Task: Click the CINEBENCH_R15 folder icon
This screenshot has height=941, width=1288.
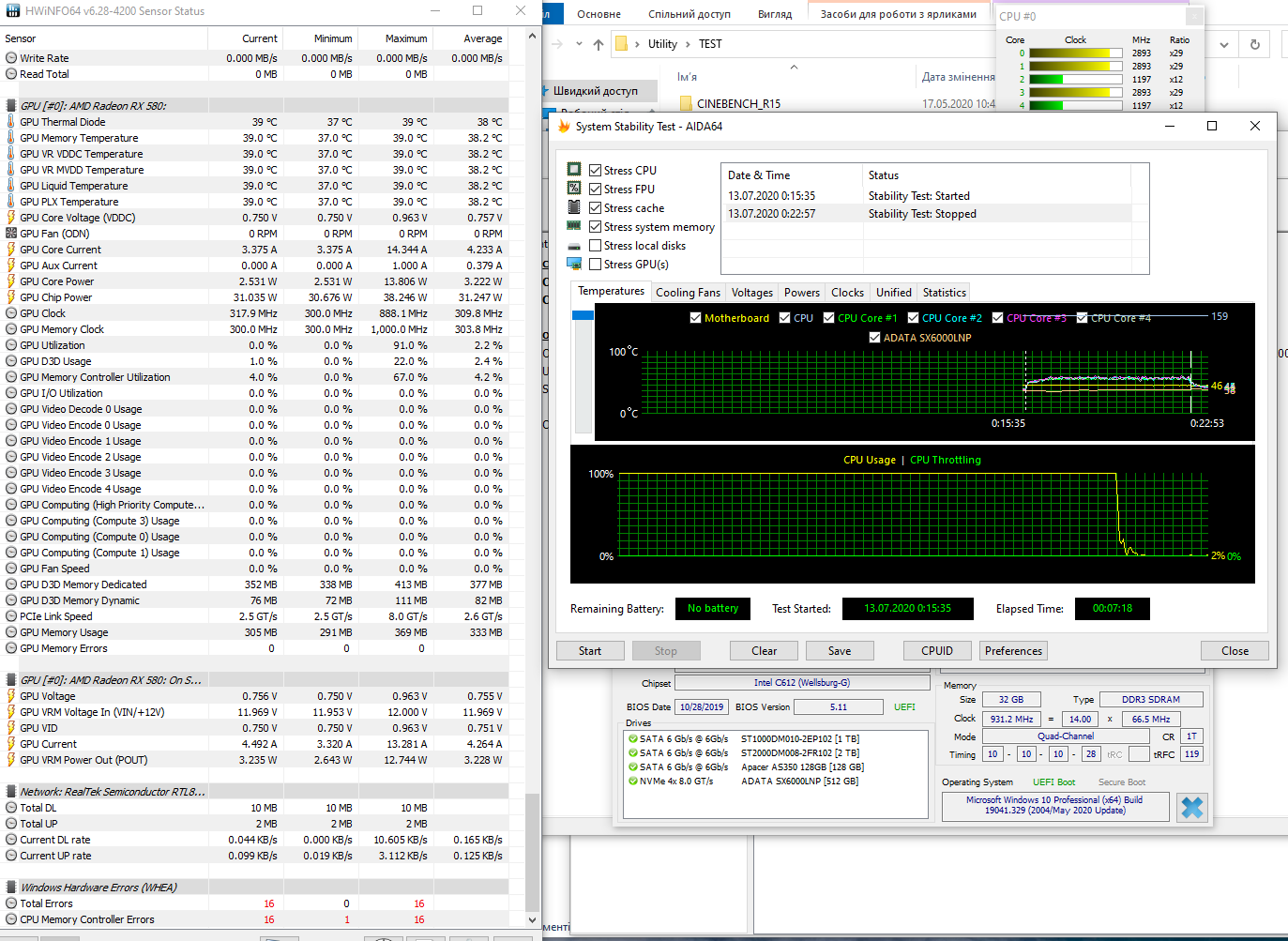Action: [x=686, y=104]
